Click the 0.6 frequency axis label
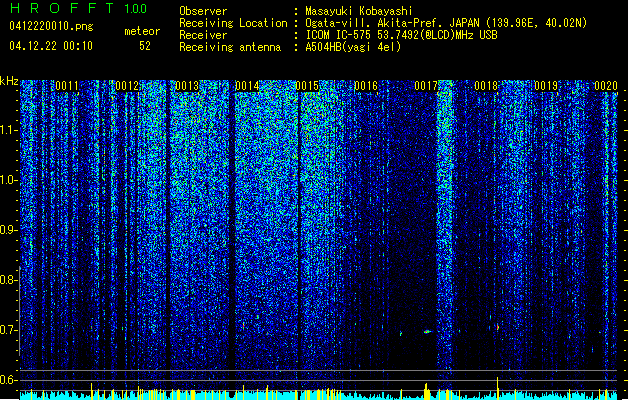Screen dimensions: 629x400 click(8, 380)
